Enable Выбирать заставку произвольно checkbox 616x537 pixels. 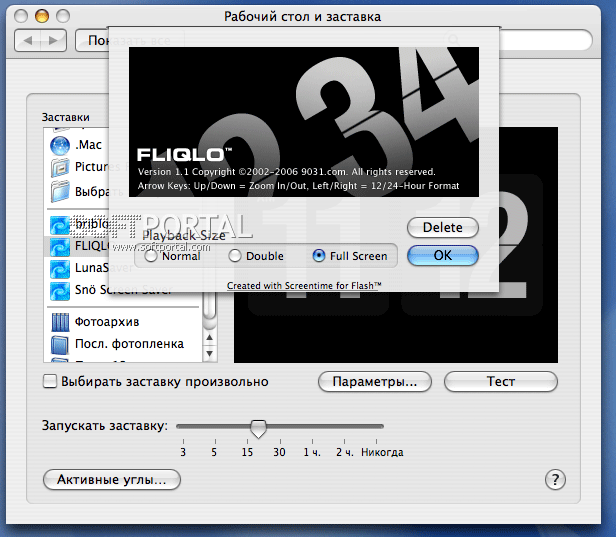[x=50, y=381]
